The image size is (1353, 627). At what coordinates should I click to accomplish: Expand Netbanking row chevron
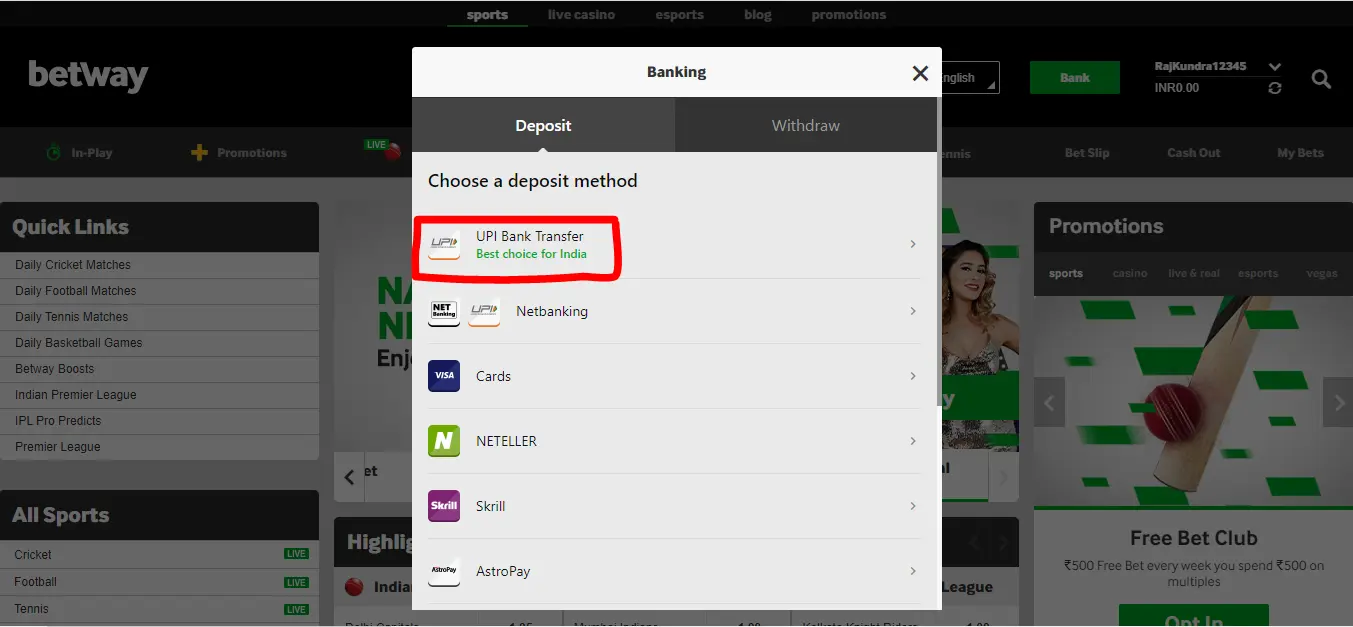[x=913, y=311]
